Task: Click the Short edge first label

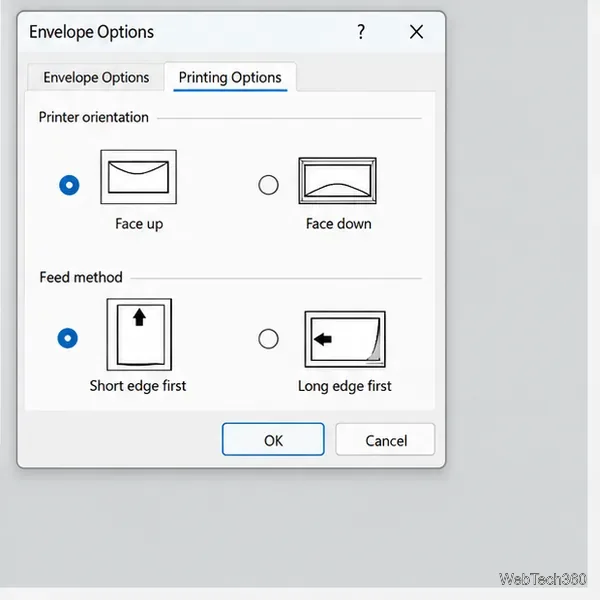Action: click(x=138, y=386)
